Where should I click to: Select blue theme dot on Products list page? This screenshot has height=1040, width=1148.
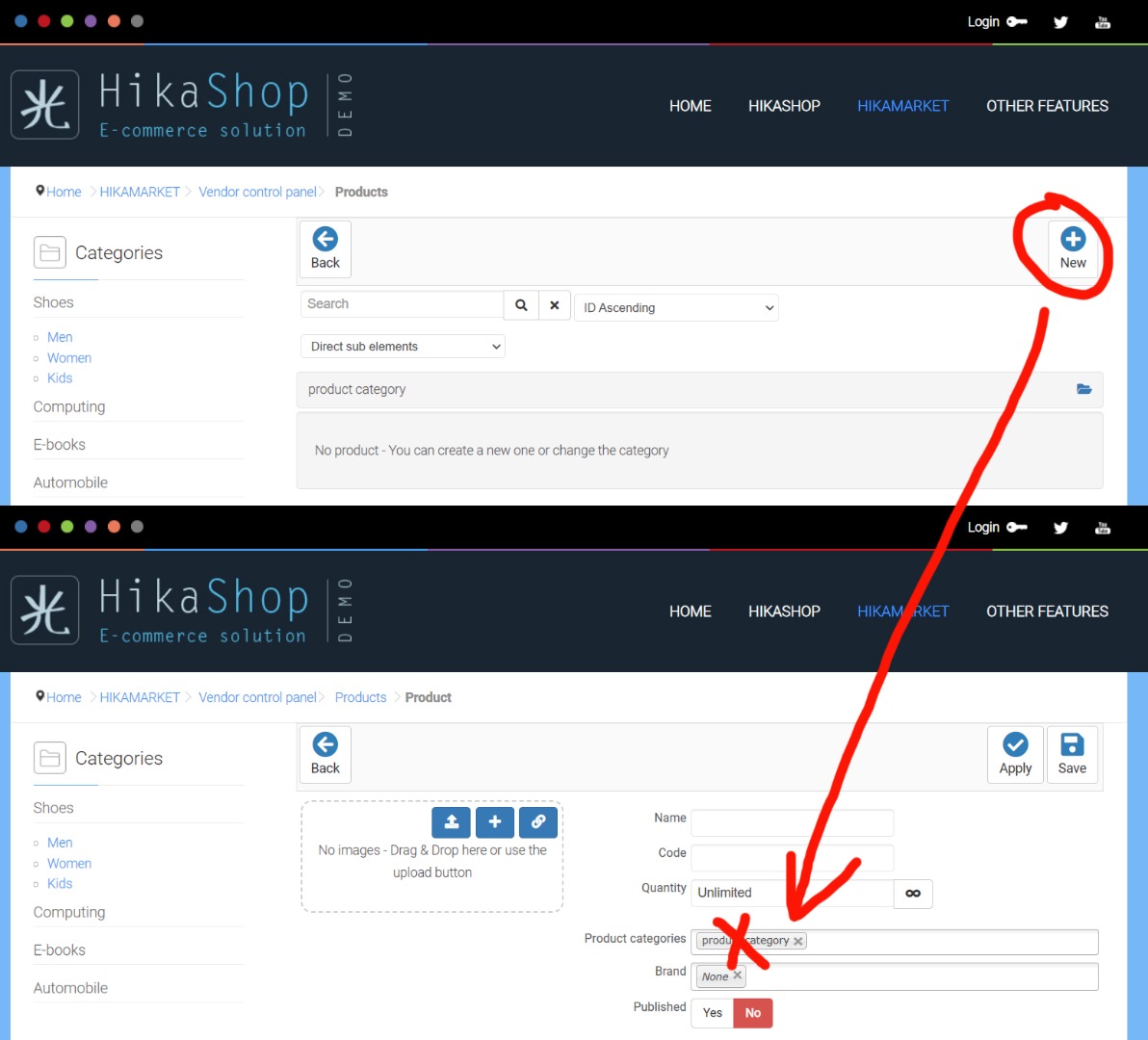pyautogui.click(x=21, y=21)
